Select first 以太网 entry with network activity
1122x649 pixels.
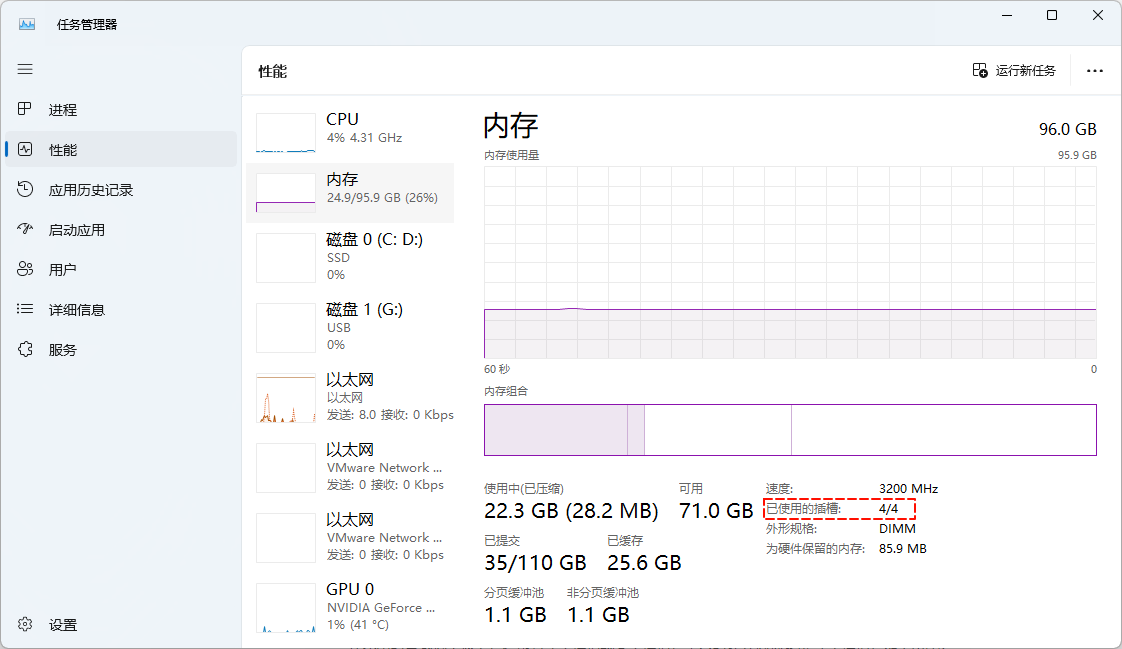pyautogui.click(x=350, y=397)
